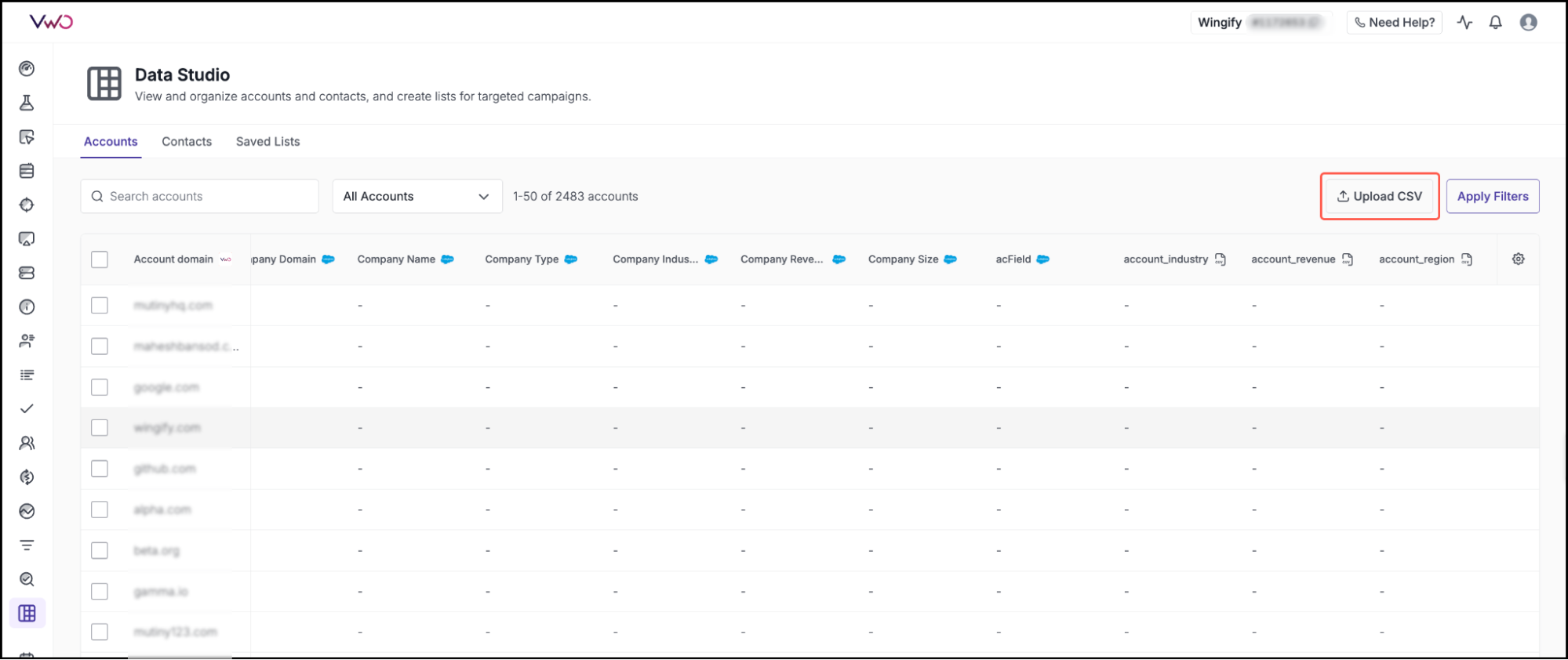Screen dimensions: 1568x660
Task: Open the pulse-in-circle icon in sidebar
Action: coord(27,511)
